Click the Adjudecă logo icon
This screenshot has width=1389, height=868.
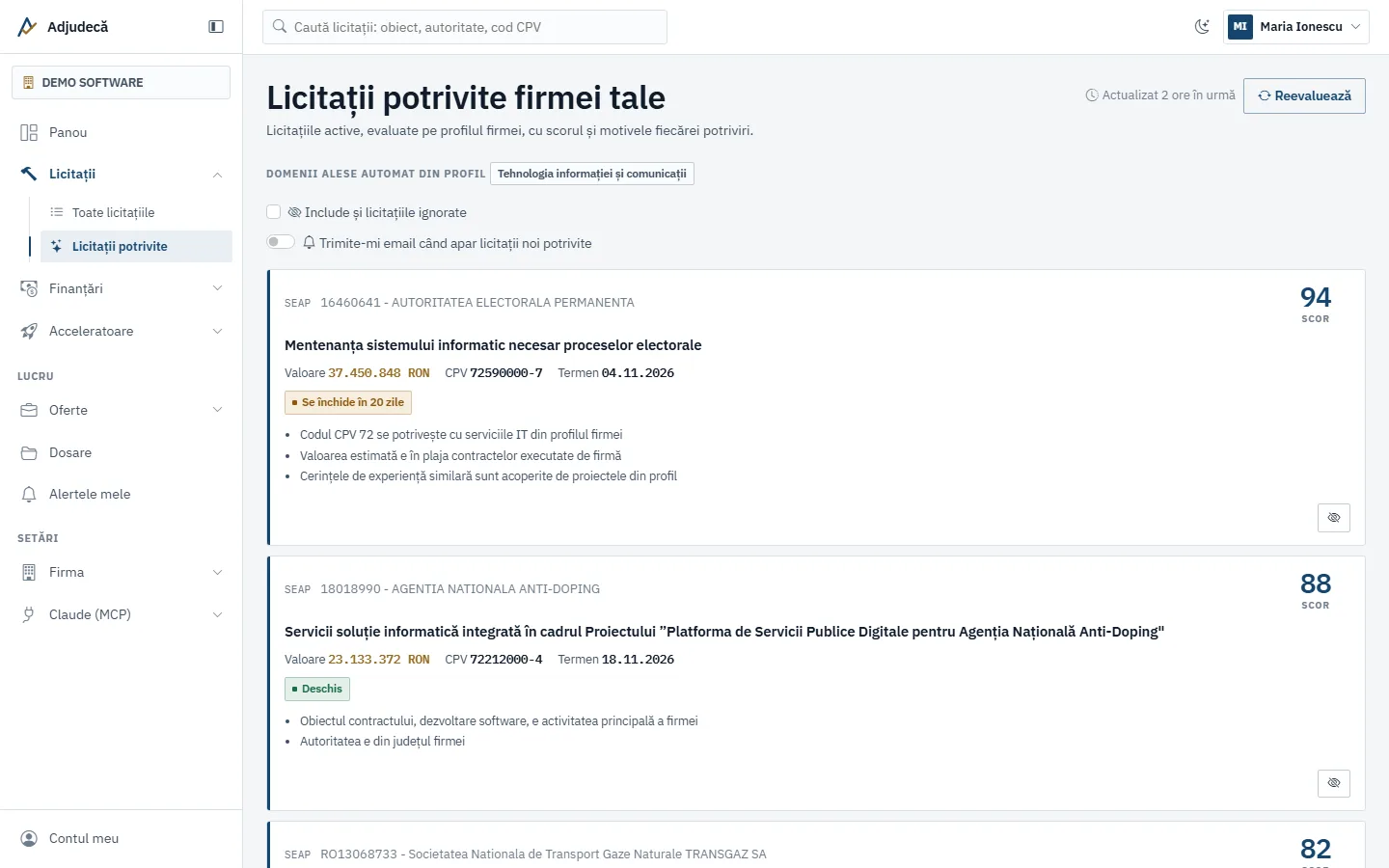pos(27,27)
